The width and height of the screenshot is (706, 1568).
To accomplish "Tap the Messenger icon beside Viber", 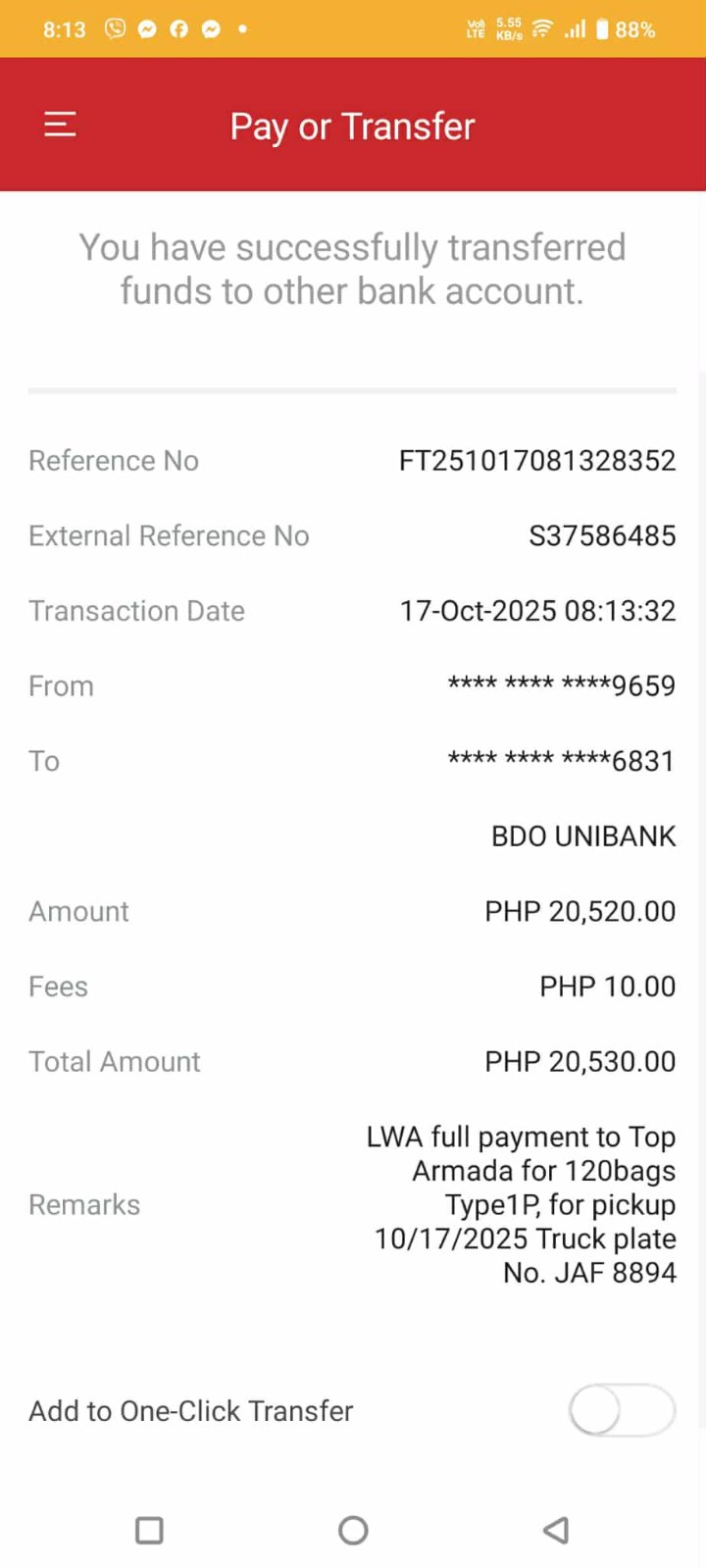I will pyautogui.click(x=147, y=28).
